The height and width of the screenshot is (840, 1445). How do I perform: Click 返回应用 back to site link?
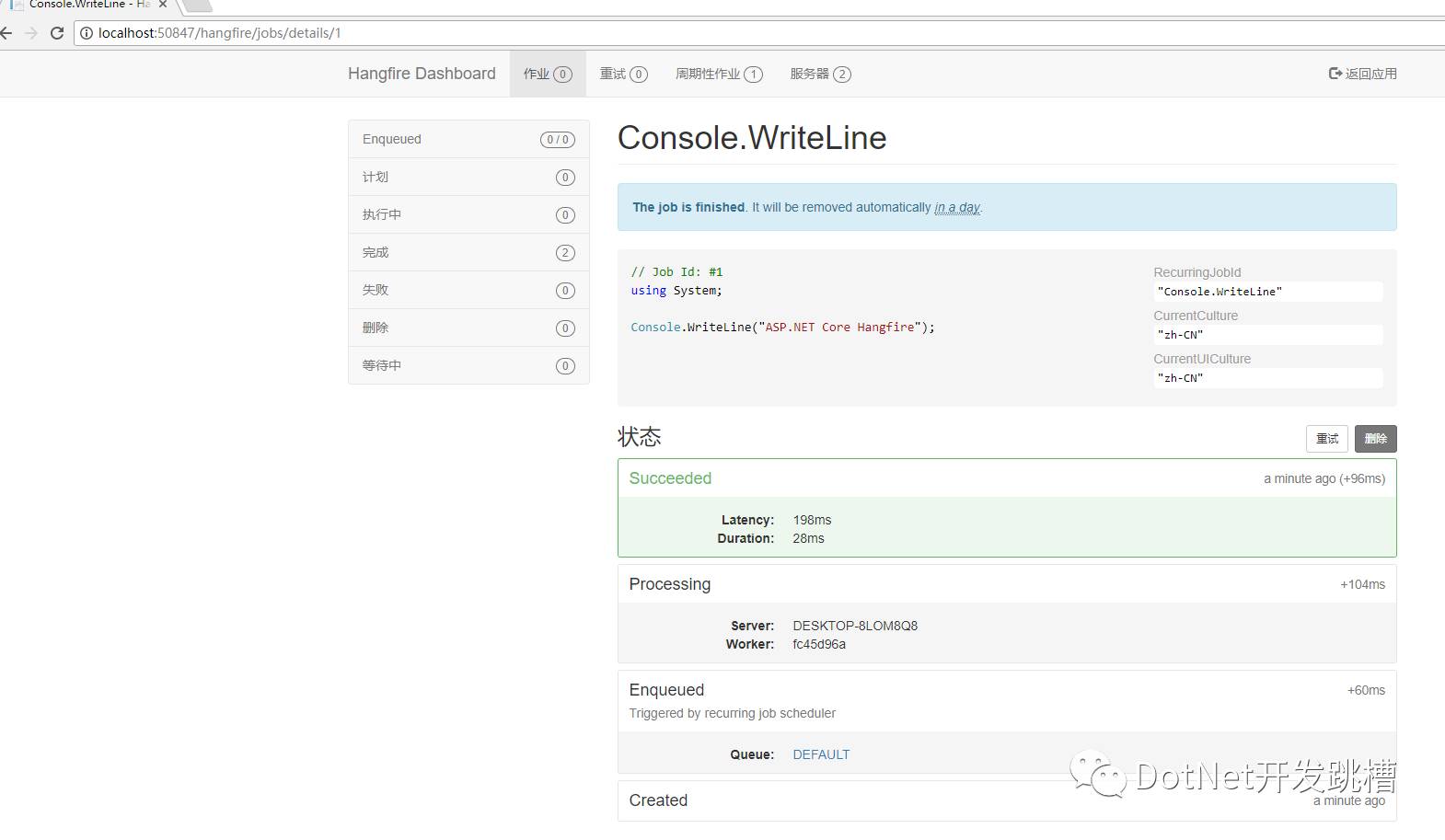click(x=1363, y=74)
